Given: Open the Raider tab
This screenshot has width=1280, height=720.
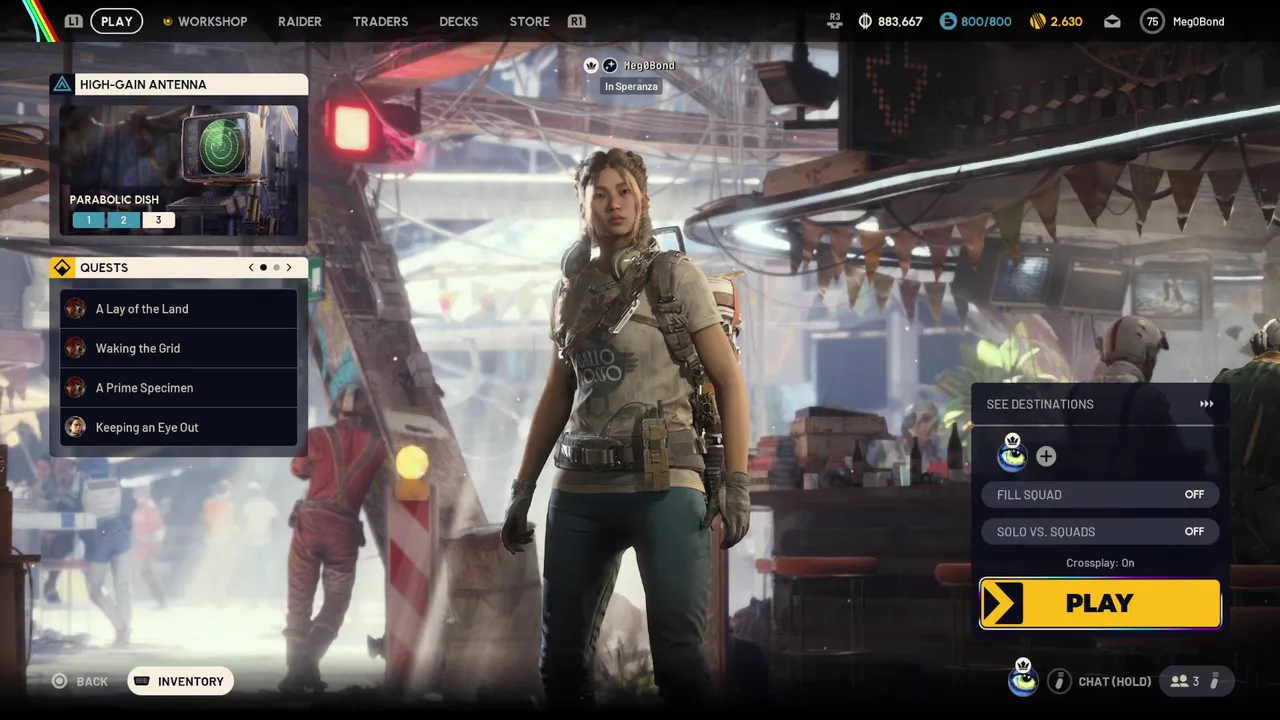Looking at the screenshot, I should point(300,21).
